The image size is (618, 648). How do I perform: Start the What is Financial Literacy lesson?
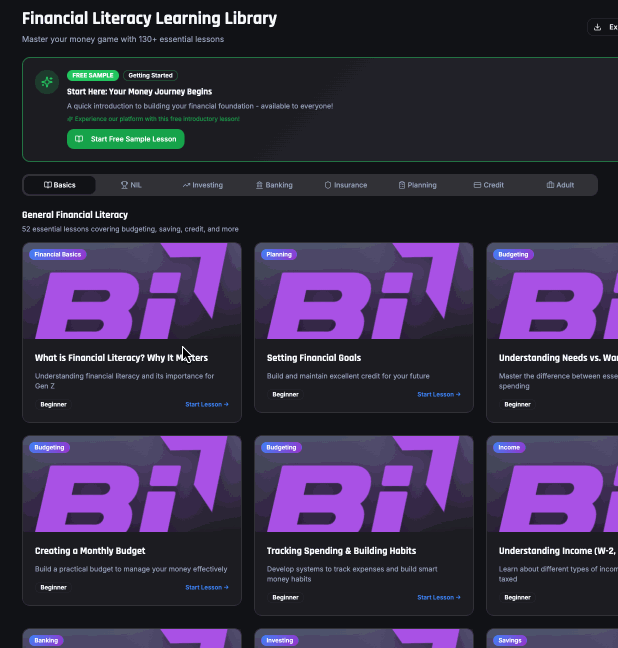207,404
